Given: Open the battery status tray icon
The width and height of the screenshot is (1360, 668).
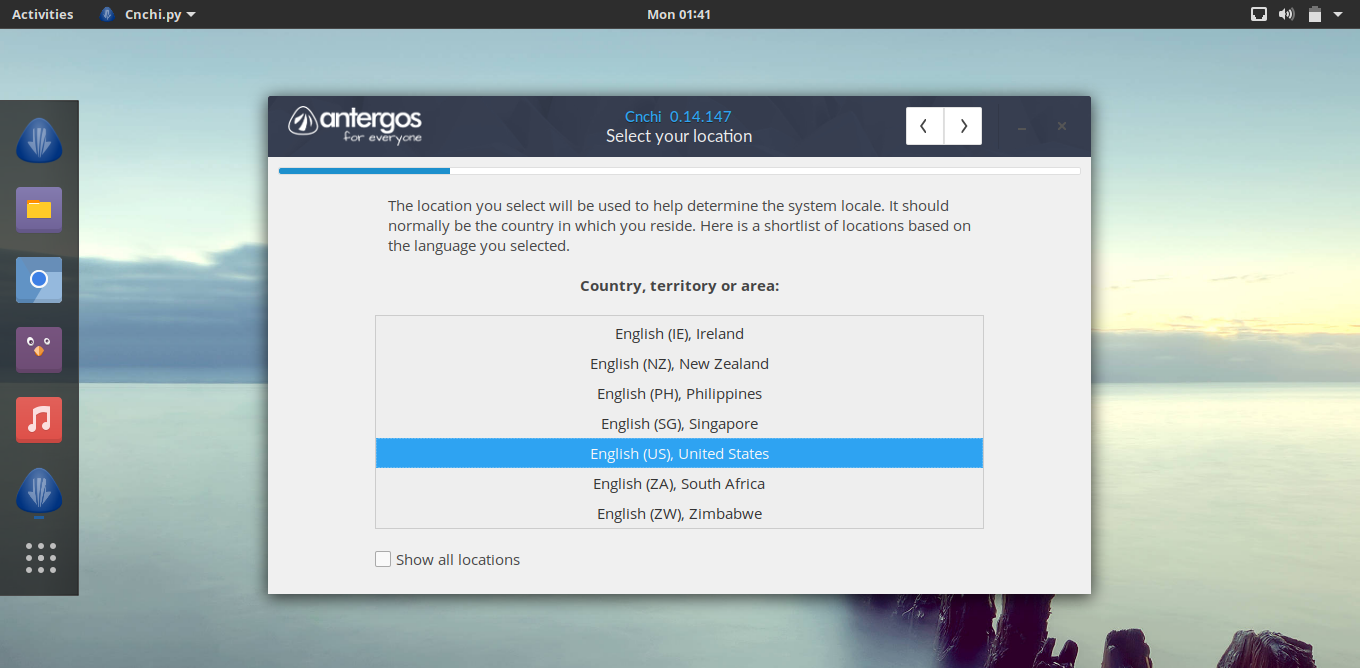Looking at the screenshot, I should [1314, 14].
